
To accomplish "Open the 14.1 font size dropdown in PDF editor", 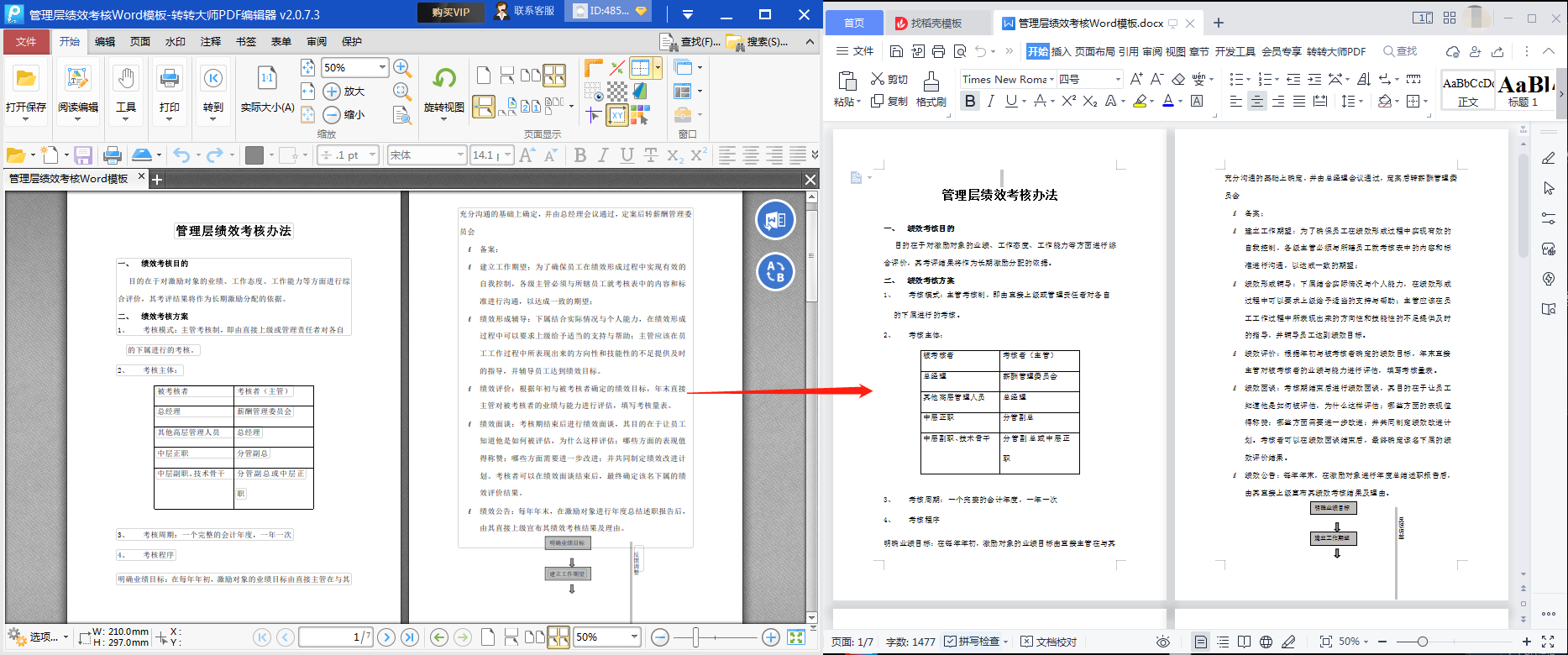I will tap(508, 155).
